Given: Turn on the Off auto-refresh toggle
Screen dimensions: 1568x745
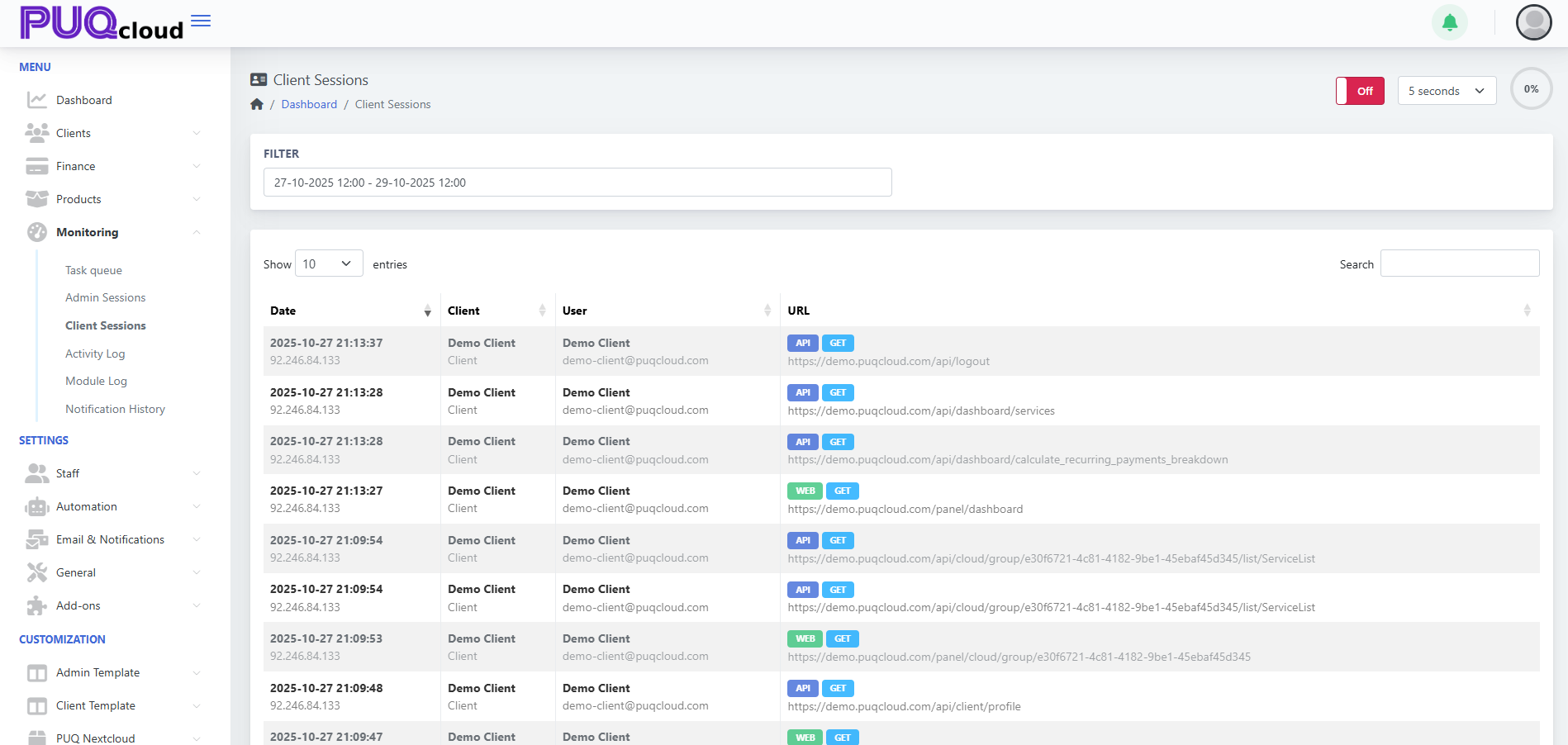Looking at the screenshot, I should tap(1359, 91).
